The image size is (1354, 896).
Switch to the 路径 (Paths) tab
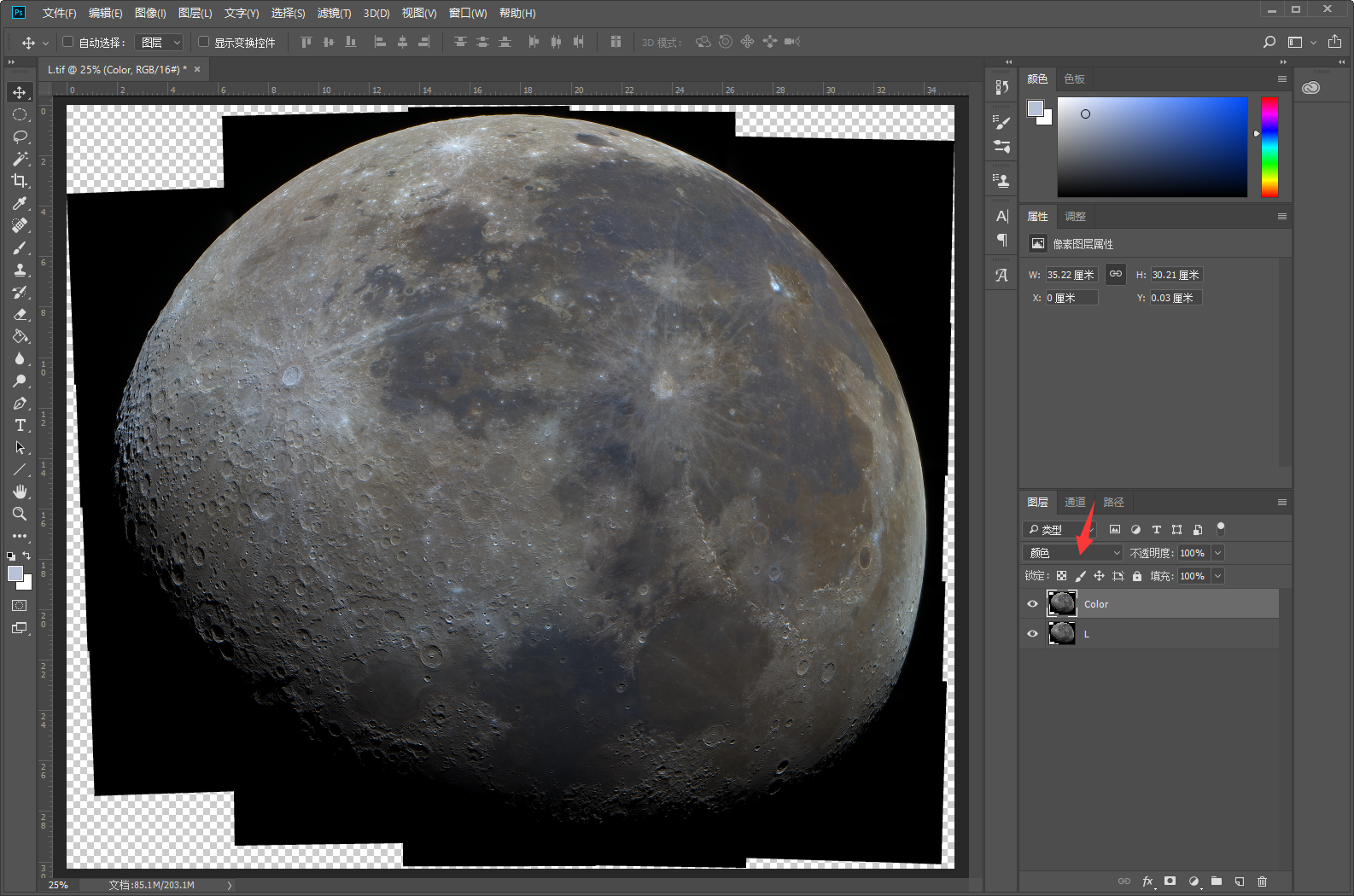click(1113, 503)
